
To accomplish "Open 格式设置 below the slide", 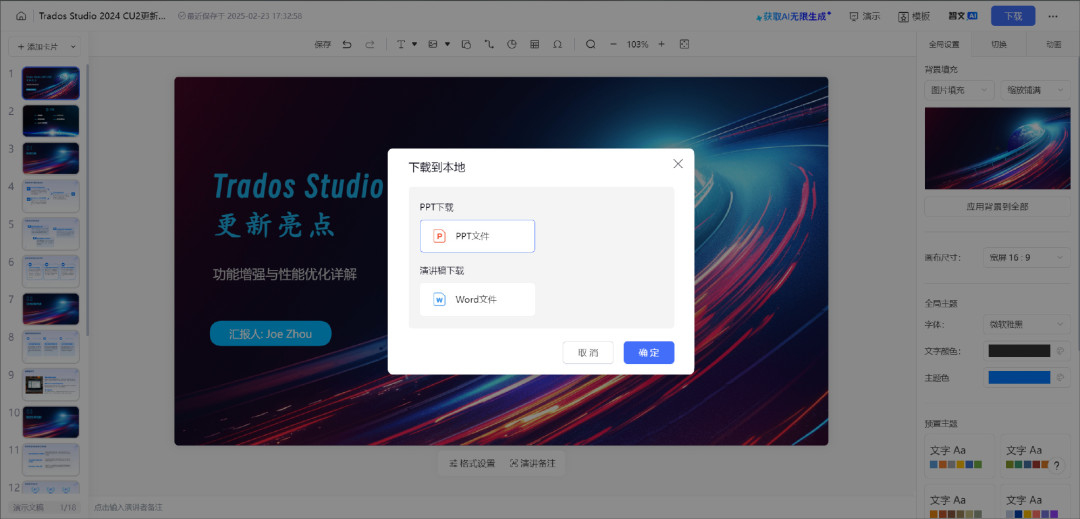I will [x=472, y=463].
